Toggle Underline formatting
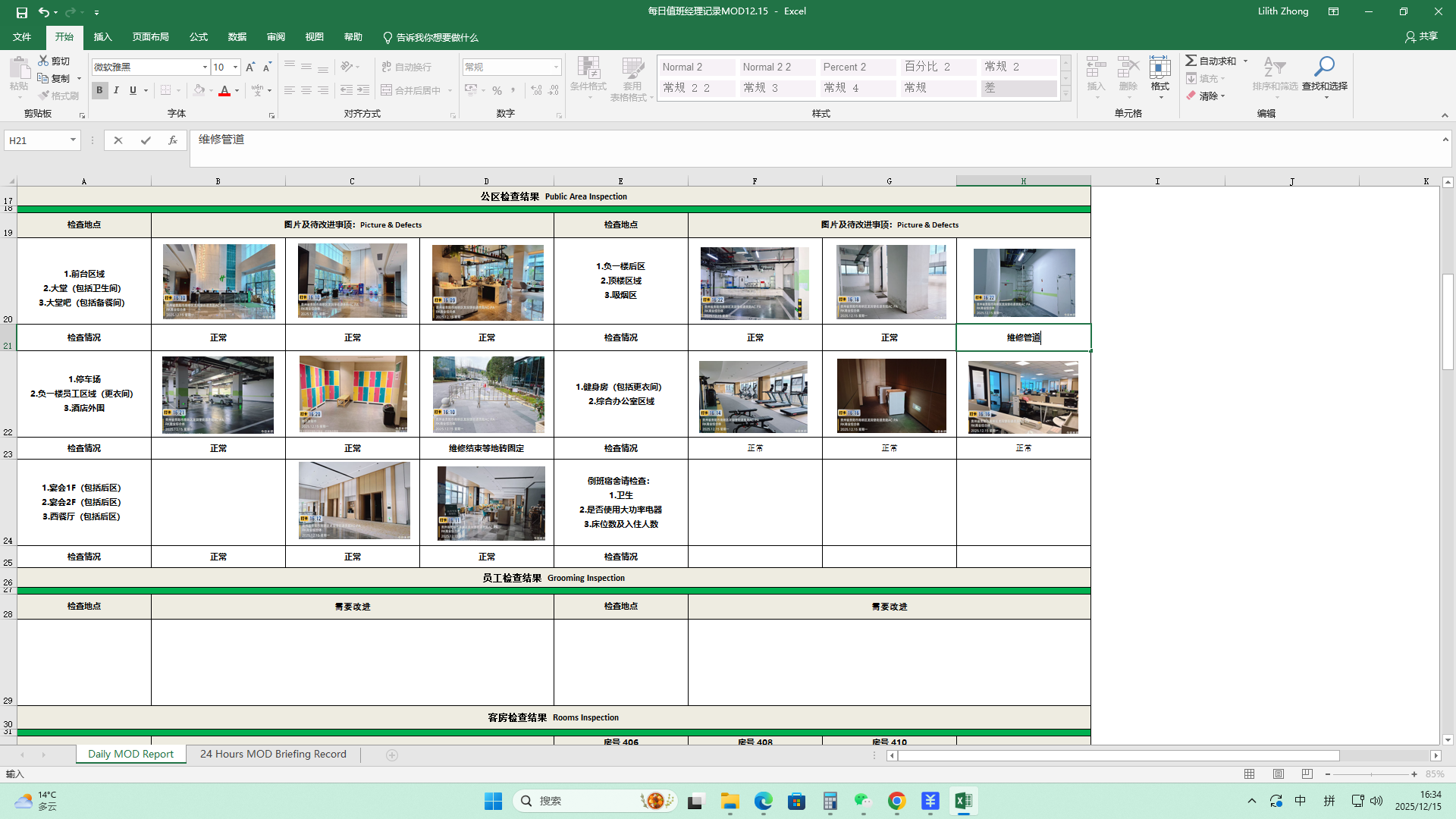 coord(133,90)
